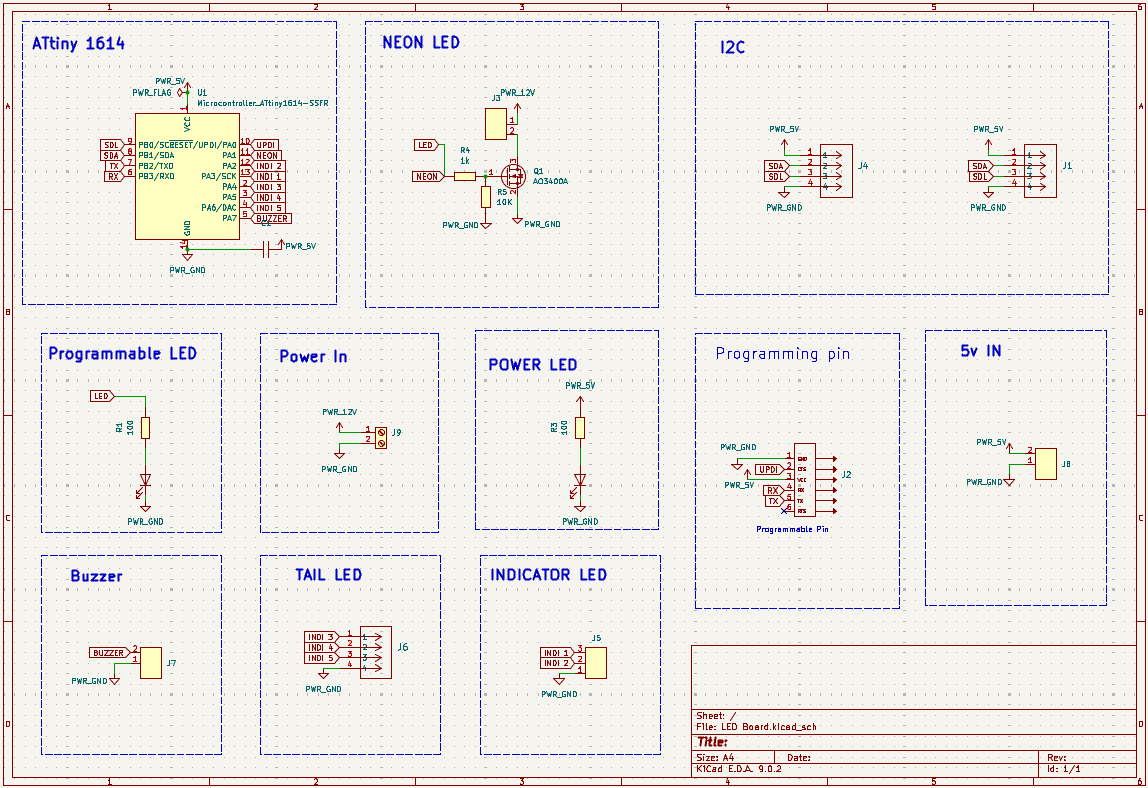Select the INDI 5 label on ATtiny PA6

[x=268, y=208]
